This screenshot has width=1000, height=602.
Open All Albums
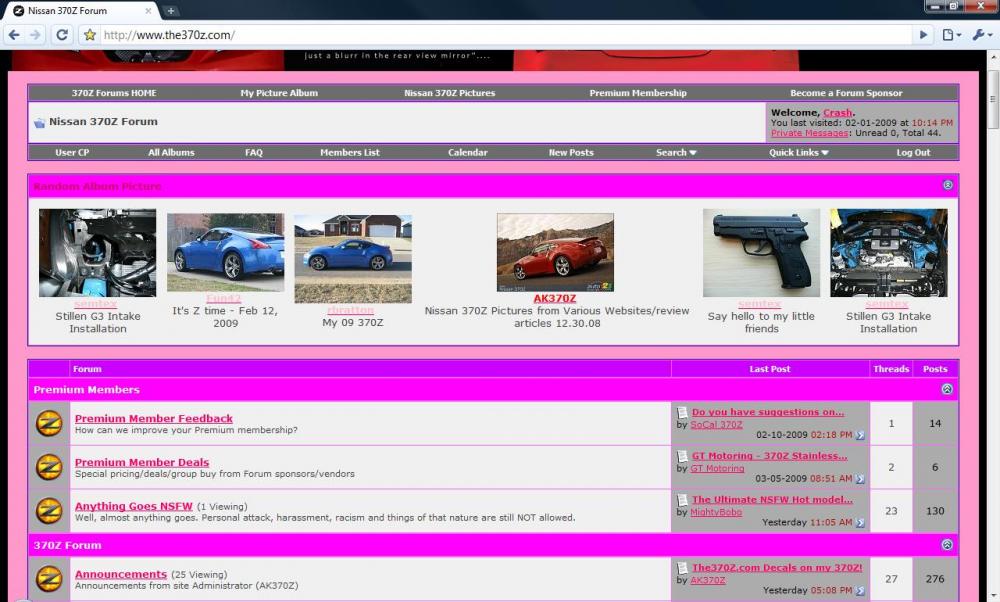coord(171,152)
